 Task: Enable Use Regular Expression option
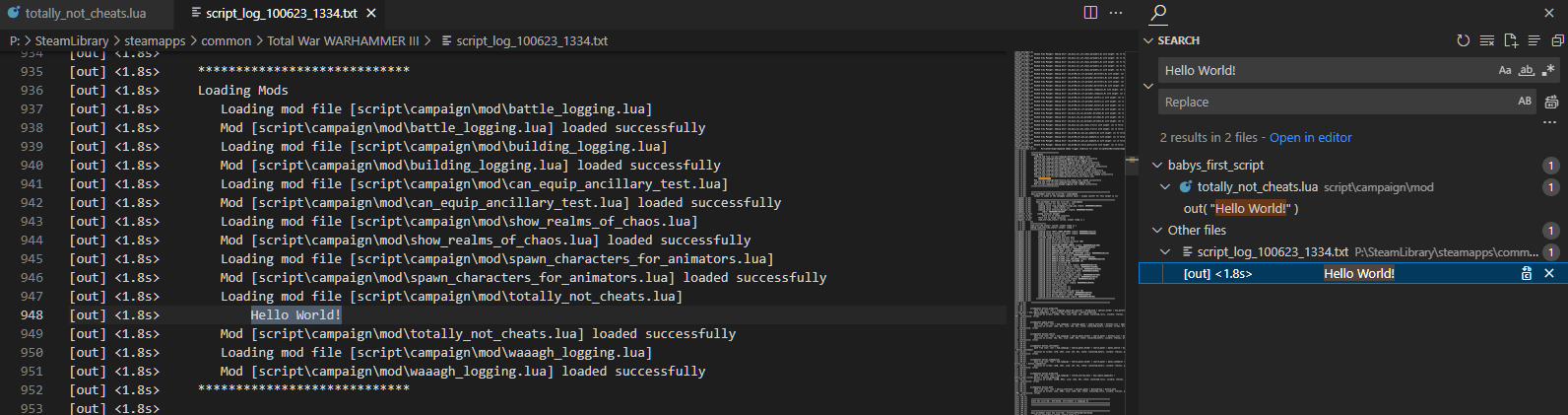coord(1547,70)
